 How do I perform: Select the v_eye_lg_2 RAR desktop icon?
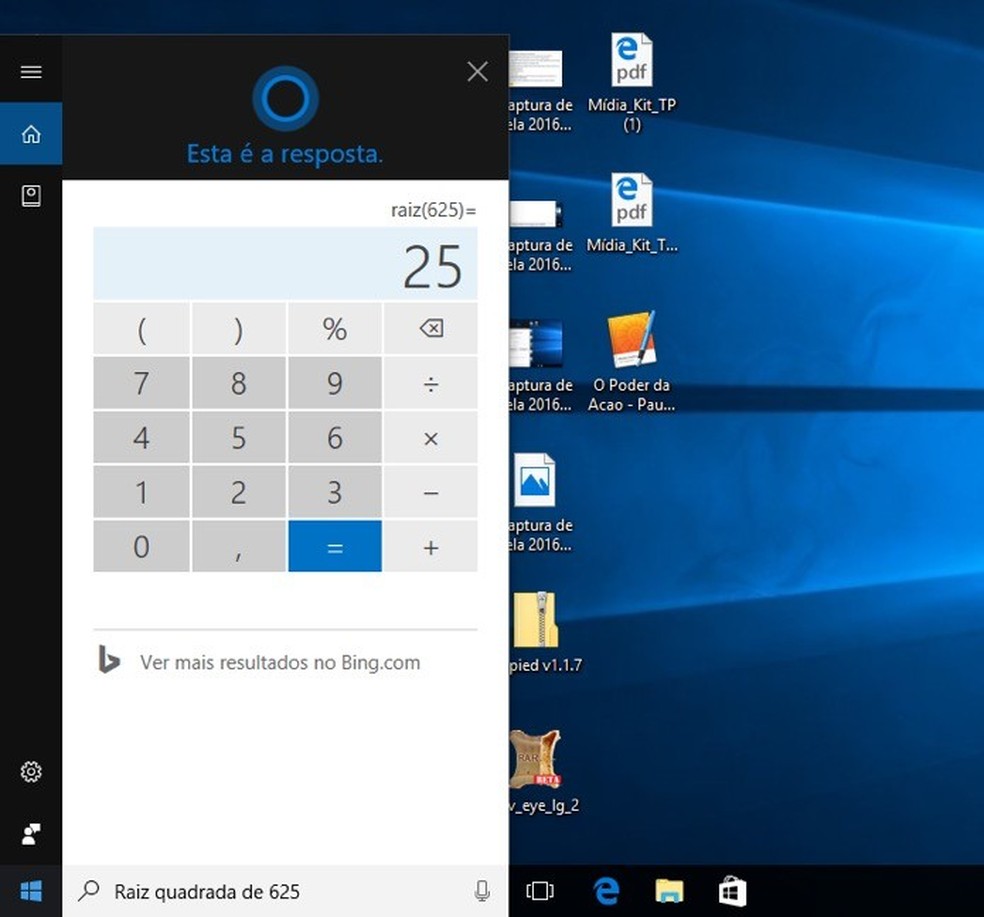tap(543, 771)
